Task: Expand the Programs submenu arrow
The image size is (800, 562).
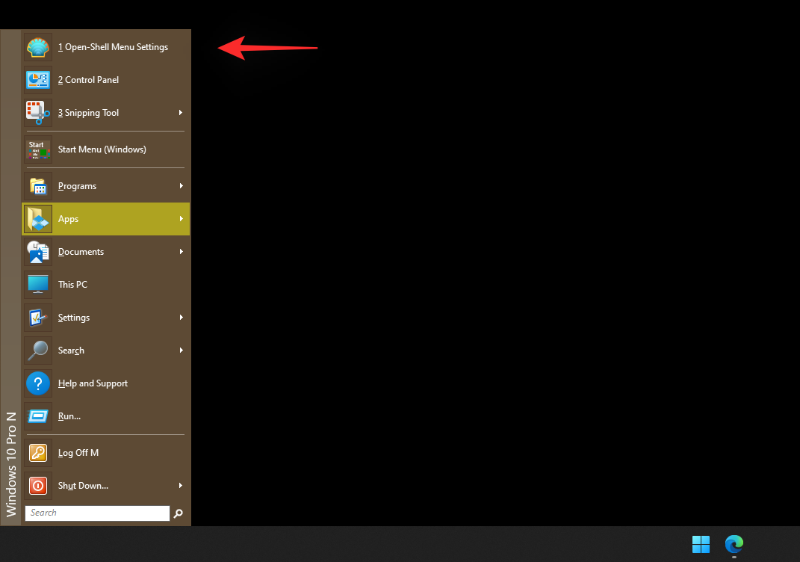Action: [x=181, y=186]
